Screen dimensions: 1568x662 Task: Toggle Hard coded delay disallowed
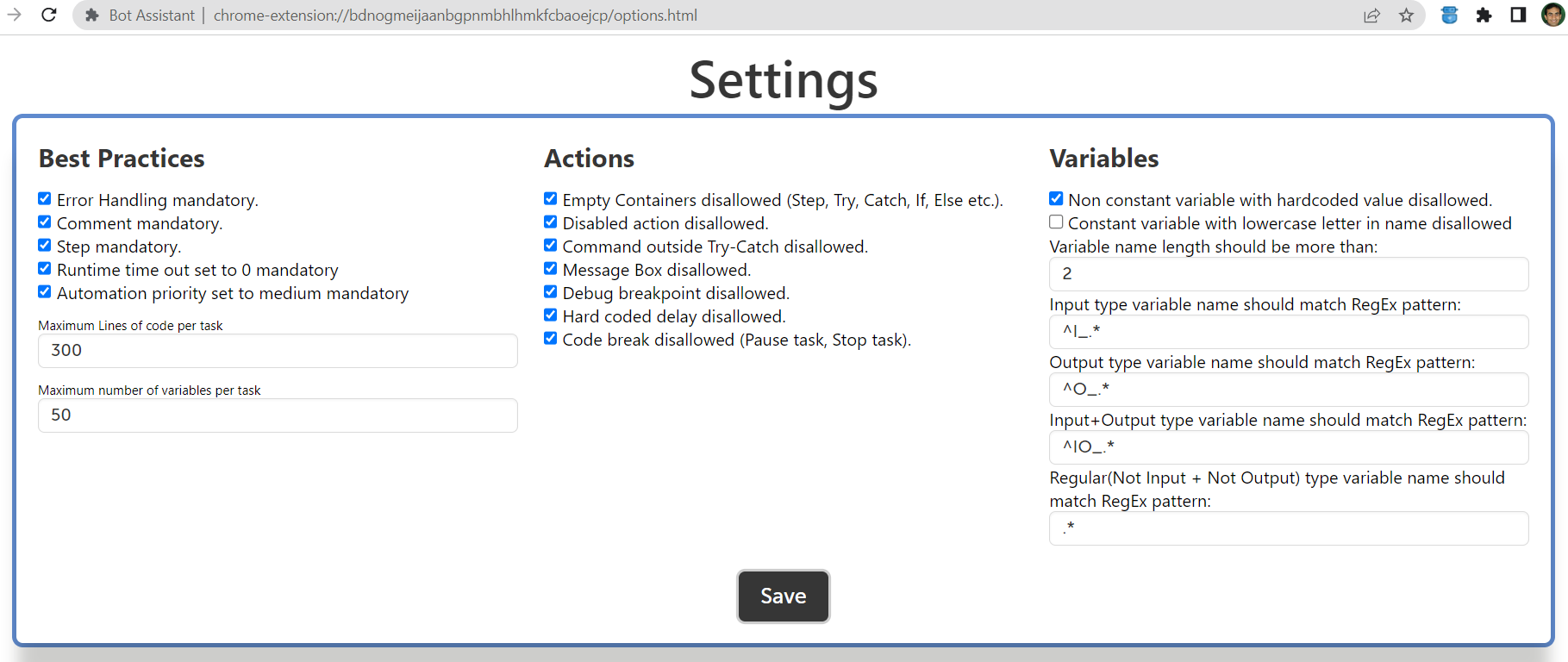[x=550, y=315]
